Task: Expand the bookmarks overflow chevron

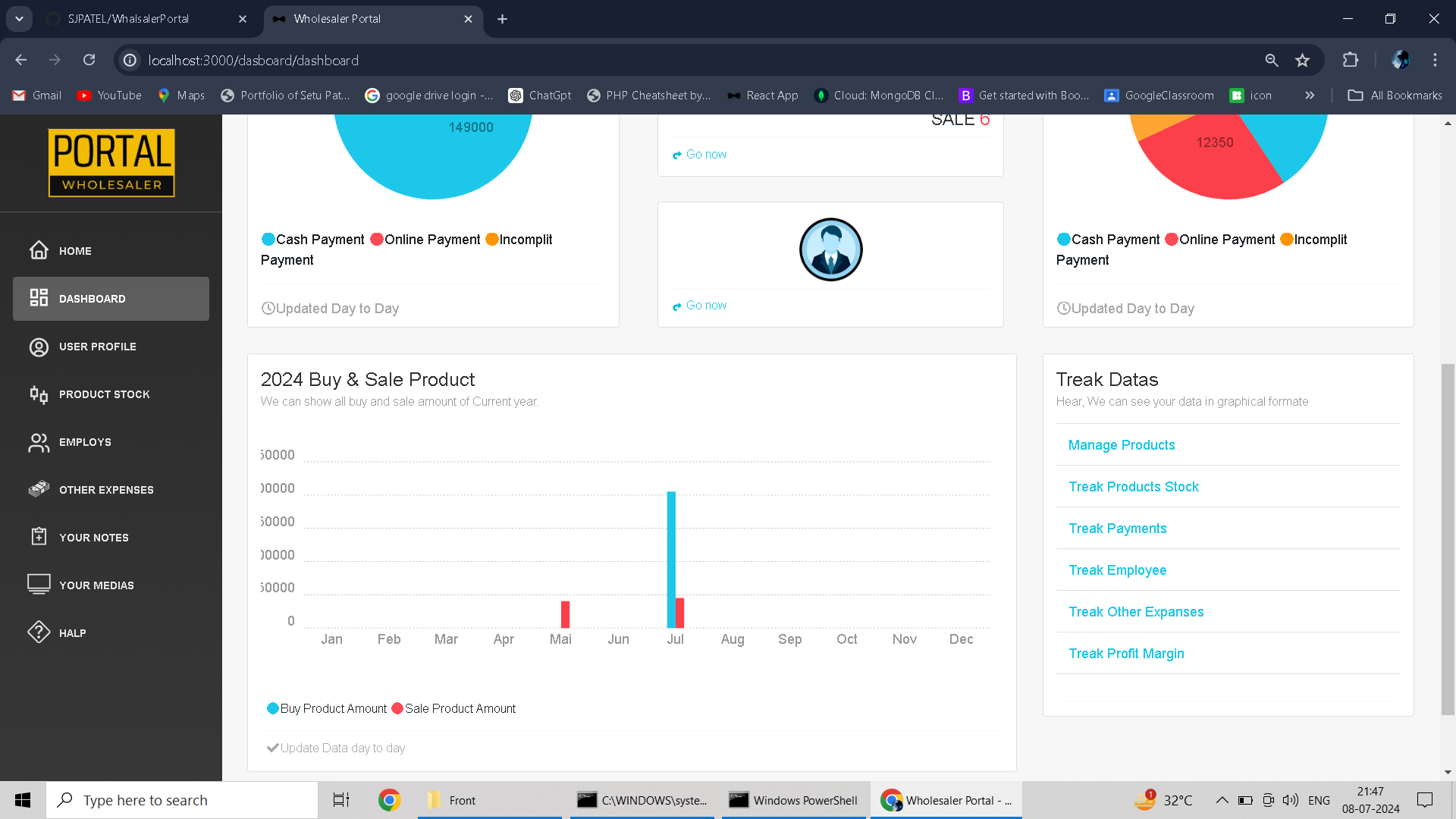Action: click(x=1310, y=96)
